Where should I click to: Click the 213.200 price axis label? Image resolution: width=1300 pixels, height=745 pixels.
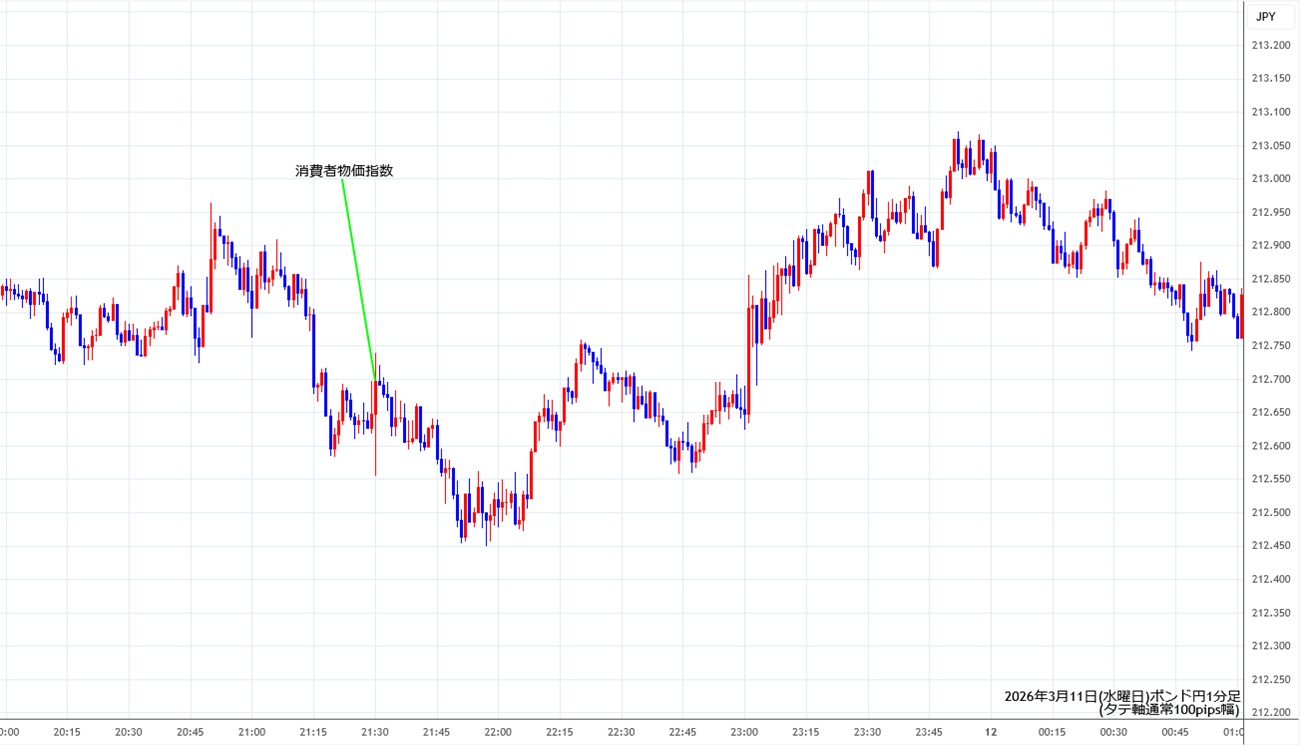(1270, 45)
